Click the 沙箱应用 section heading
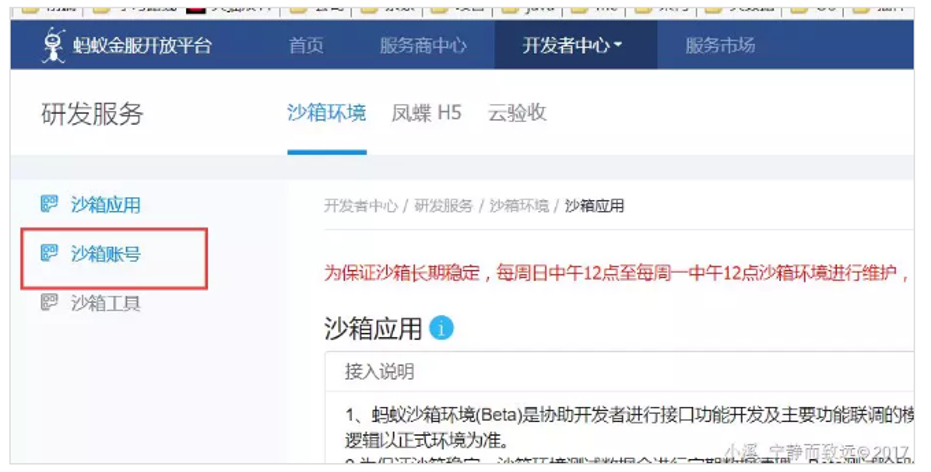Viewport: 931px width, 472px height. [x=373, y=328]
